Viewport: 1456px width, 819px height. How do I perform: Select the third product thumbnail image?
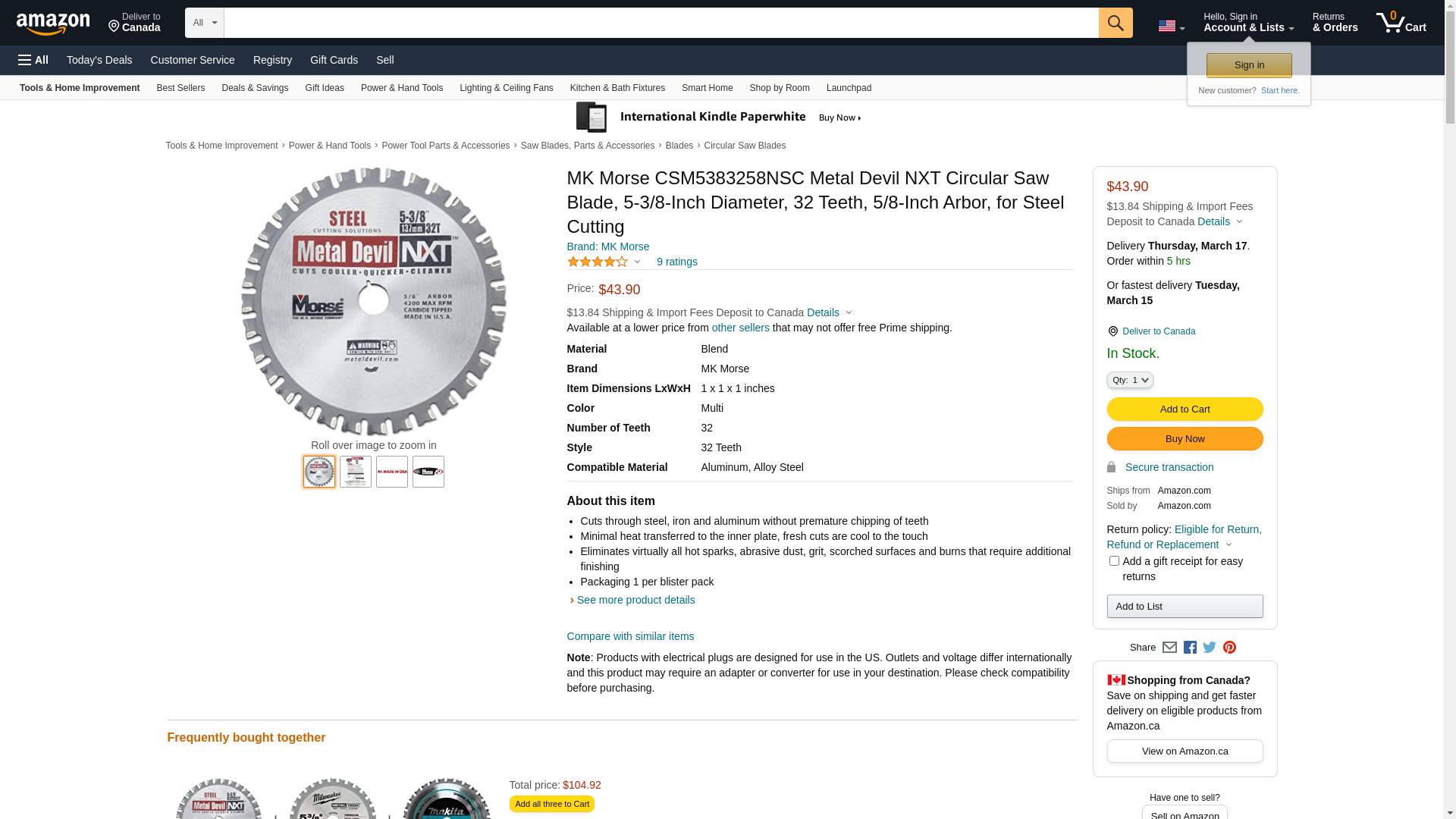coord(392,472)
